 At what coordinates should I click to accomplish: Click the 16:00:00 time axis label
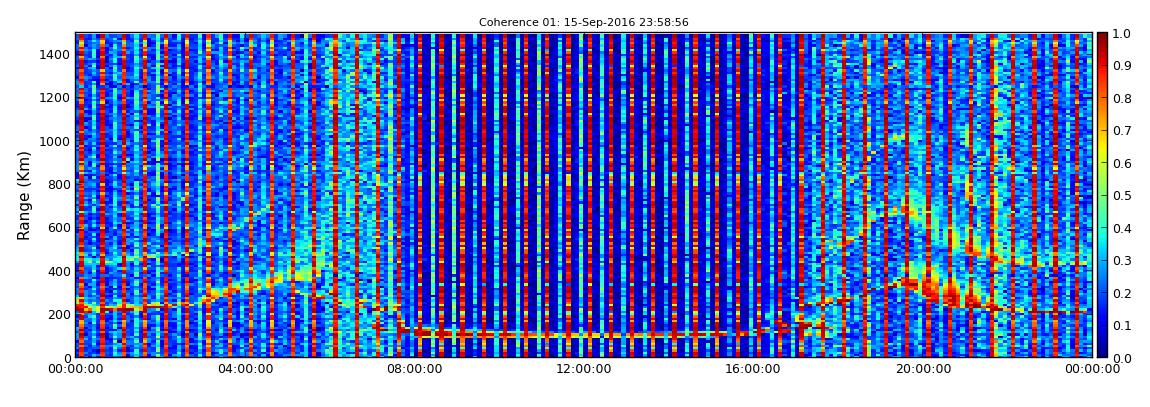(x=753, y=369)
